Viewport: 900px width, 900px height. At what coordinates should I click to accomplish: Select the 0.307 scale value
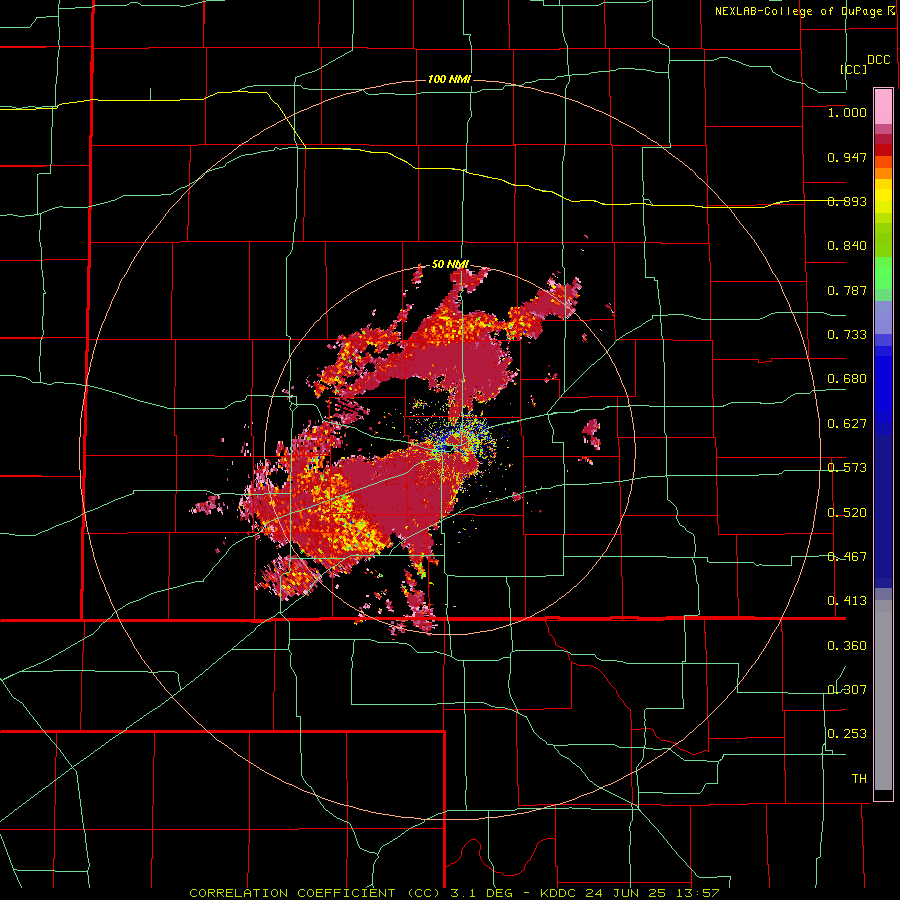pos(847,689)
